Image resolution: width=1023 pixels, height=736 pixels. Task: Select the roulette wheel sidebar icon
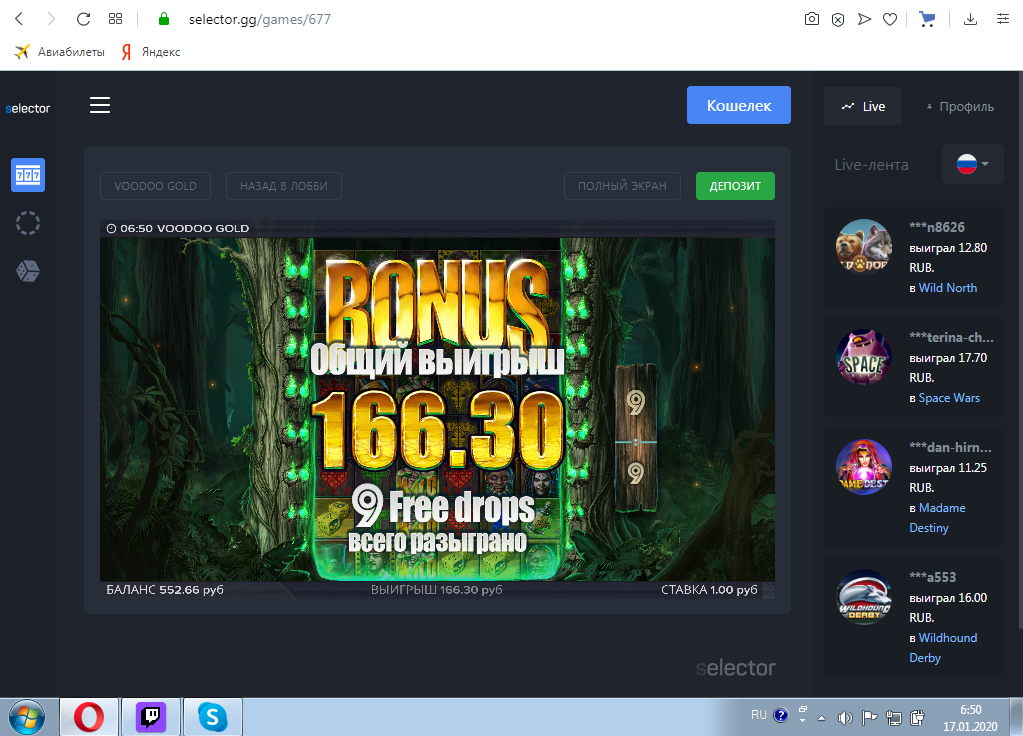[x=28, y=223]
